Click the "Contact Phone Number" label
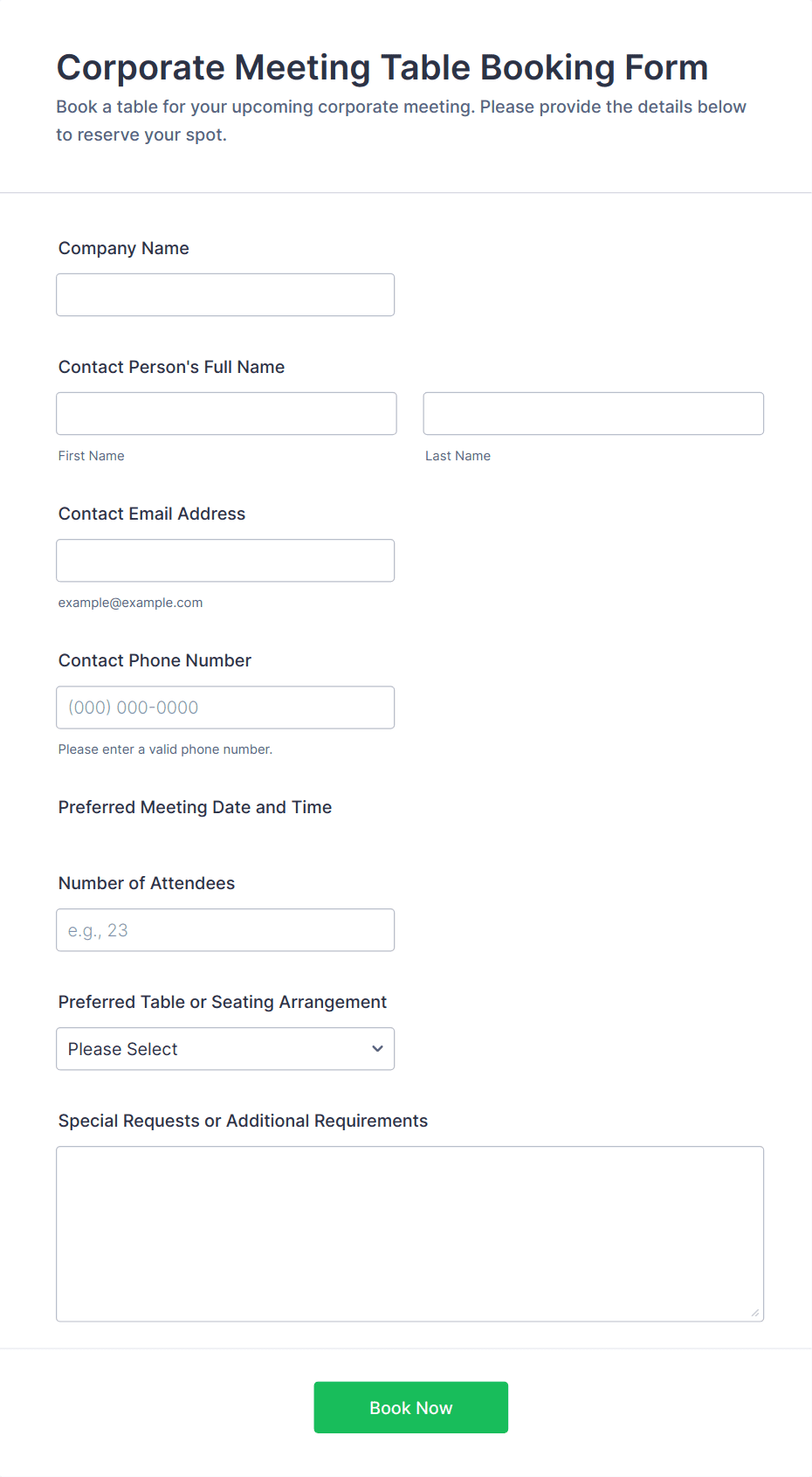 pyautogui.click(x=155, y=660)
